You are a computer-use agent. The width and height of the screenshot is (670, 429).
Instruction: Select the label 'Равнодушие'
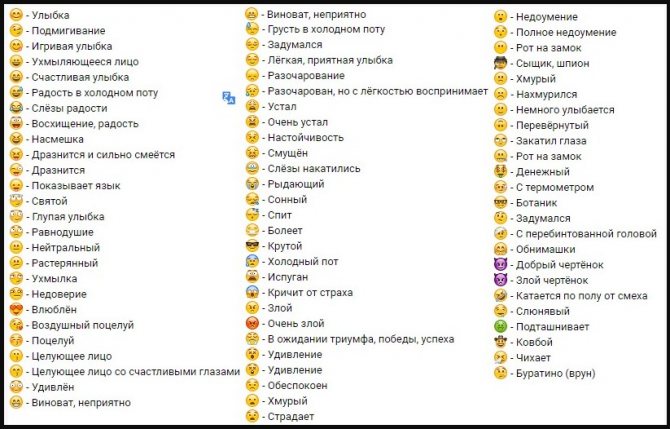[62, 232]
